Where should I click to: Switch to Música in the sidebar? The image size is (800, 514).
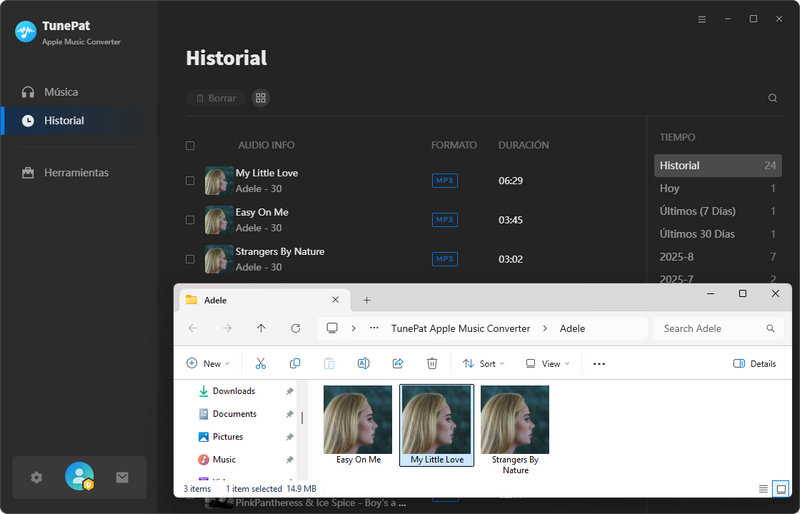60,92
